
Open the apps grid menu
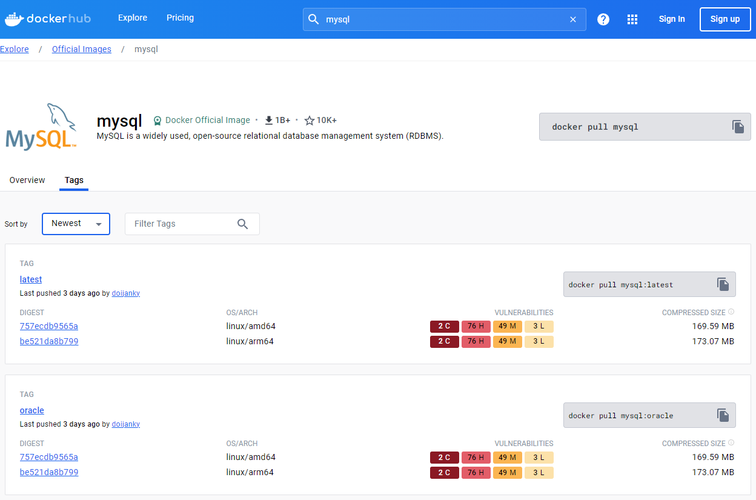click(632, 19)
